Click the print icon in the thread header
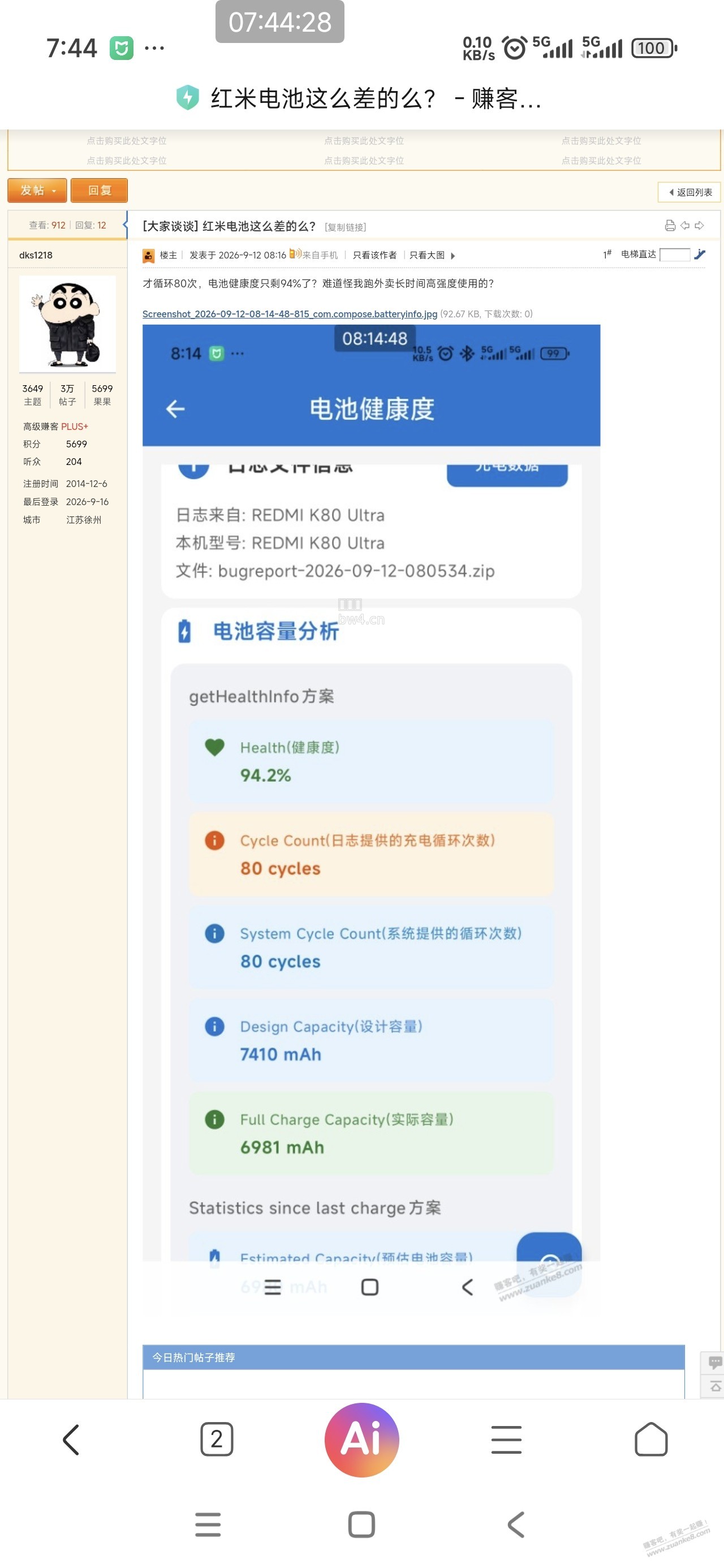 tap(670, 226)
